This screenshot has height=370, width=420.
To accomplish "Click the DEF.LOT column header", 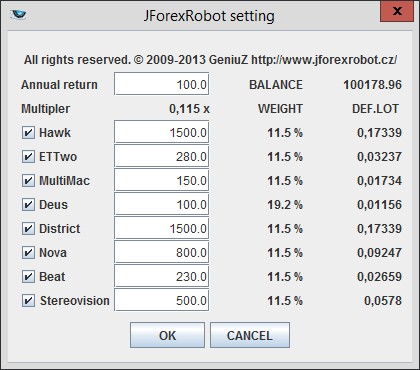I will coord(375,109).
